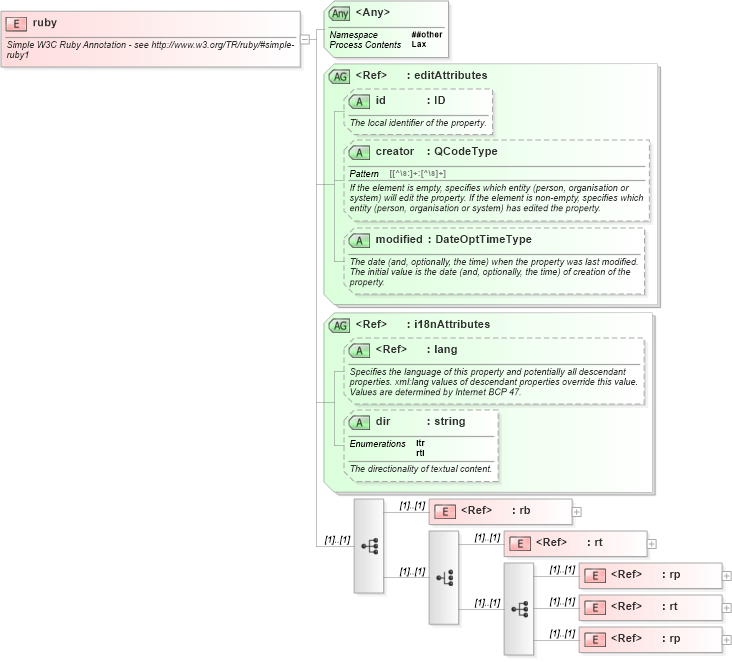Click the A icon of id attribute
This screenshot has width=732, height=662.
[359, 101]
